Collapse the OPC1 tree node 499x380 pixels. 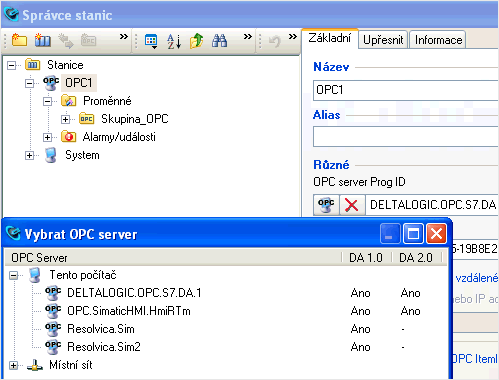click(x=30, y=83)
